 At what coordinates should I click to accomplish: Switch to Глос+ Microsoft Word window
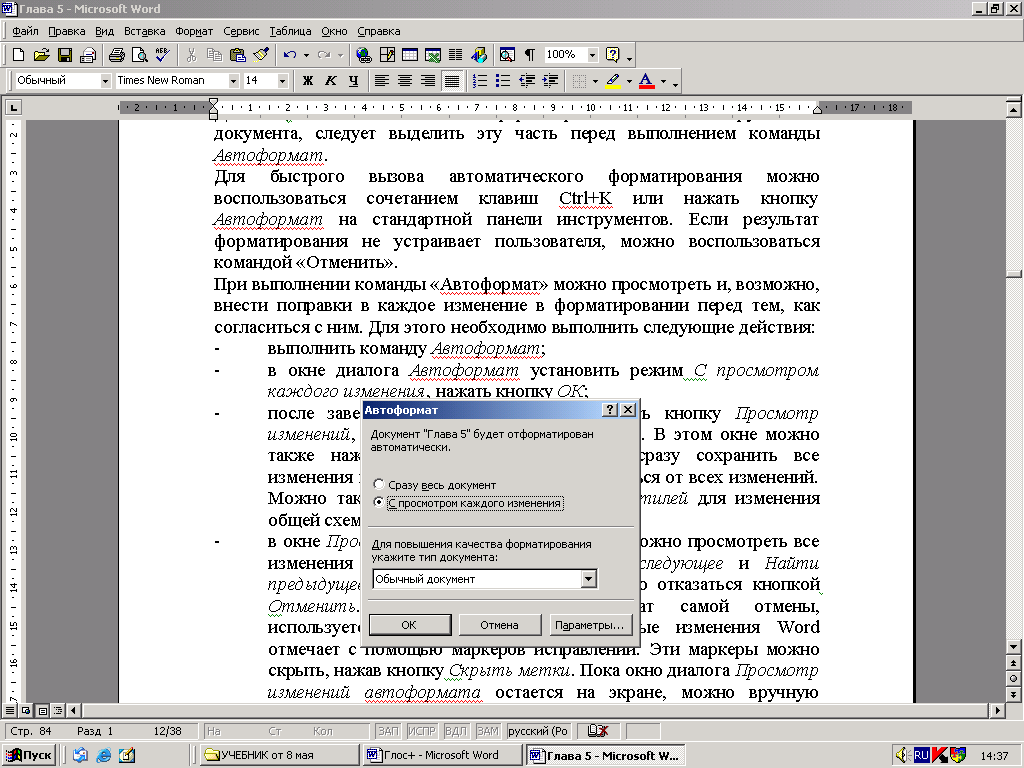pos(442,756)
